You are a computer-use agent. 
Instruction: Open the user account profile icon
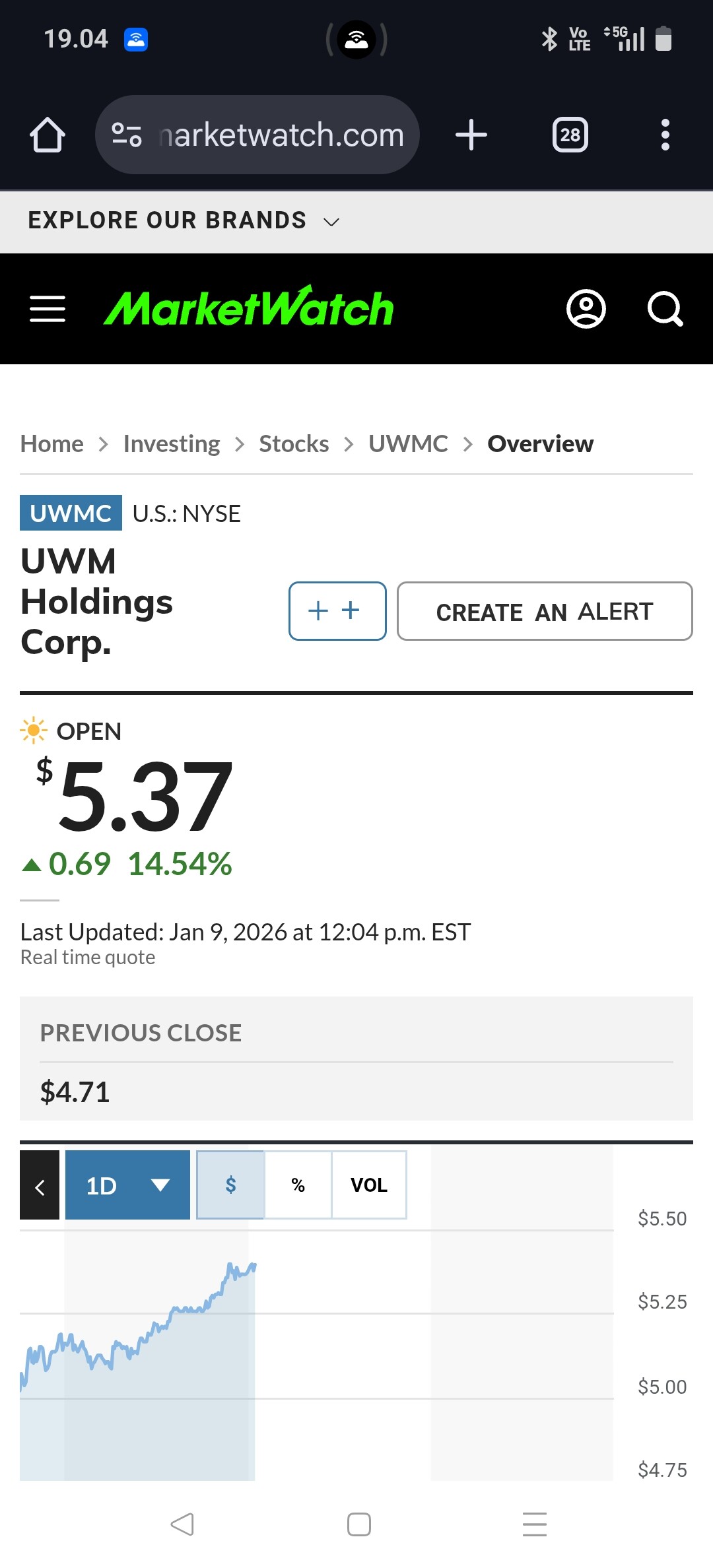pyautogui.click(x=586, y=309)
